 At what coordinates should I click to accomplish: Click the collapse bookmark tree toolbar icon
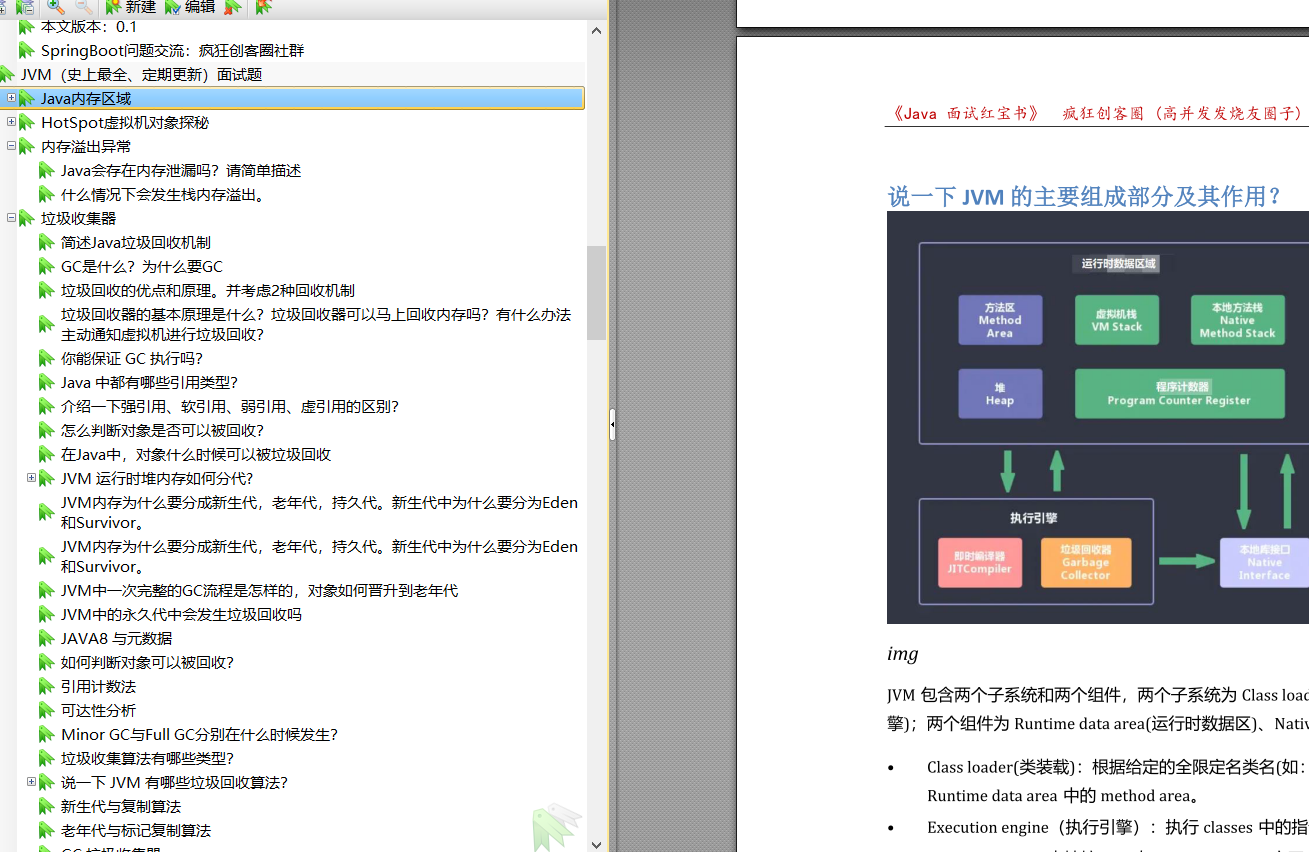click(x=26, y=6)
